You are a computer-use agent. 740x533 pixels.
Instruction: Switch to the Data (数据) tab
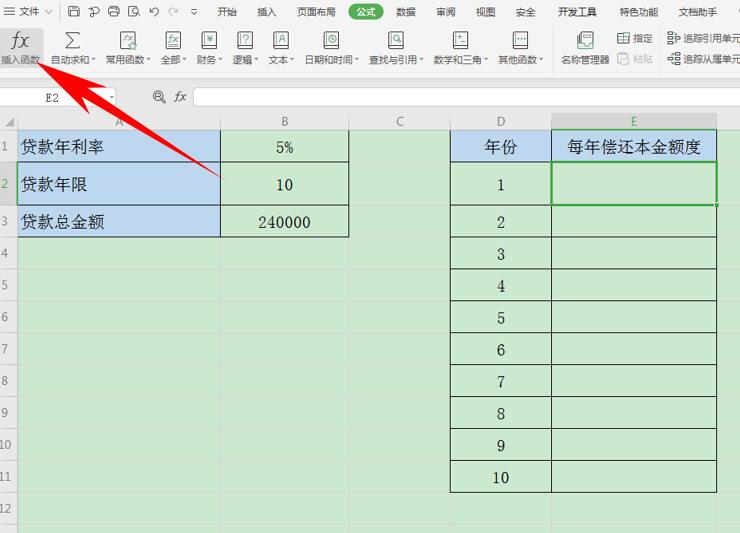click(x=406, y=12)
